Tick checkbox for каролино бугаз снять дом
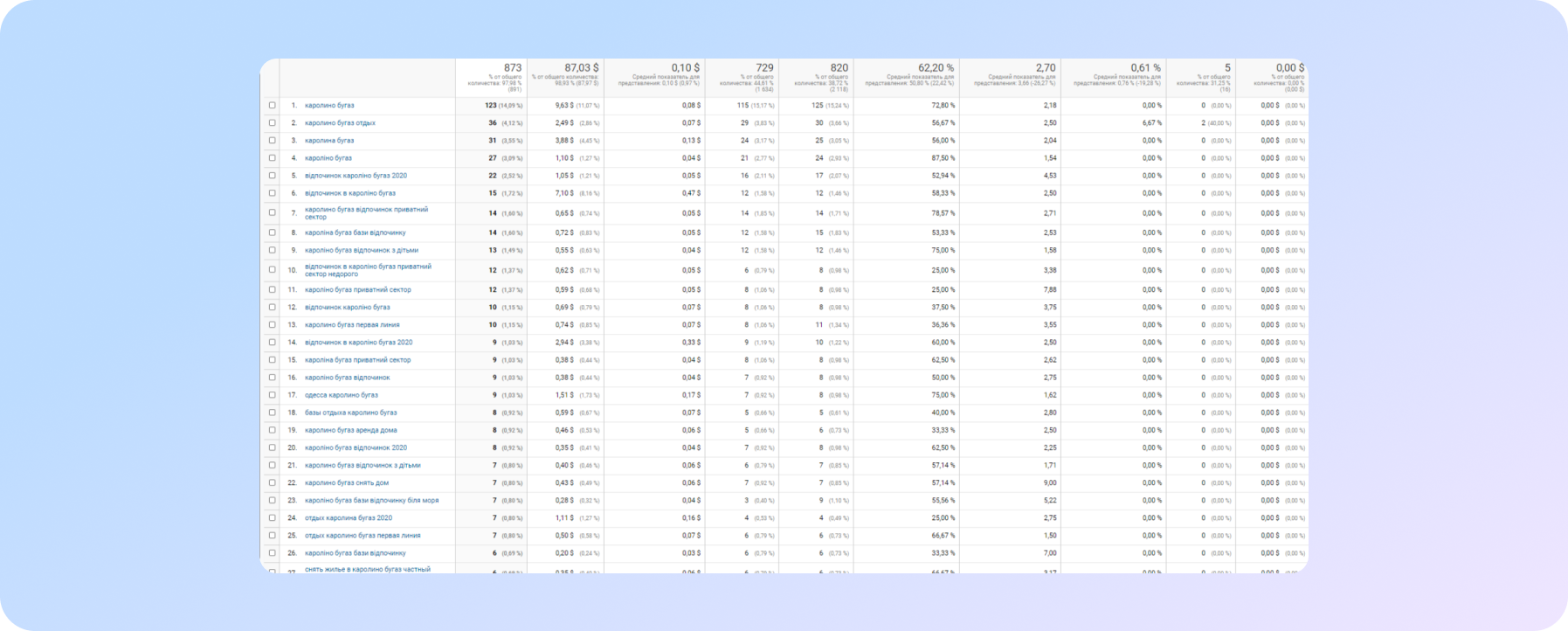The height and width of the screenshot is (631, 1568). 272,482
